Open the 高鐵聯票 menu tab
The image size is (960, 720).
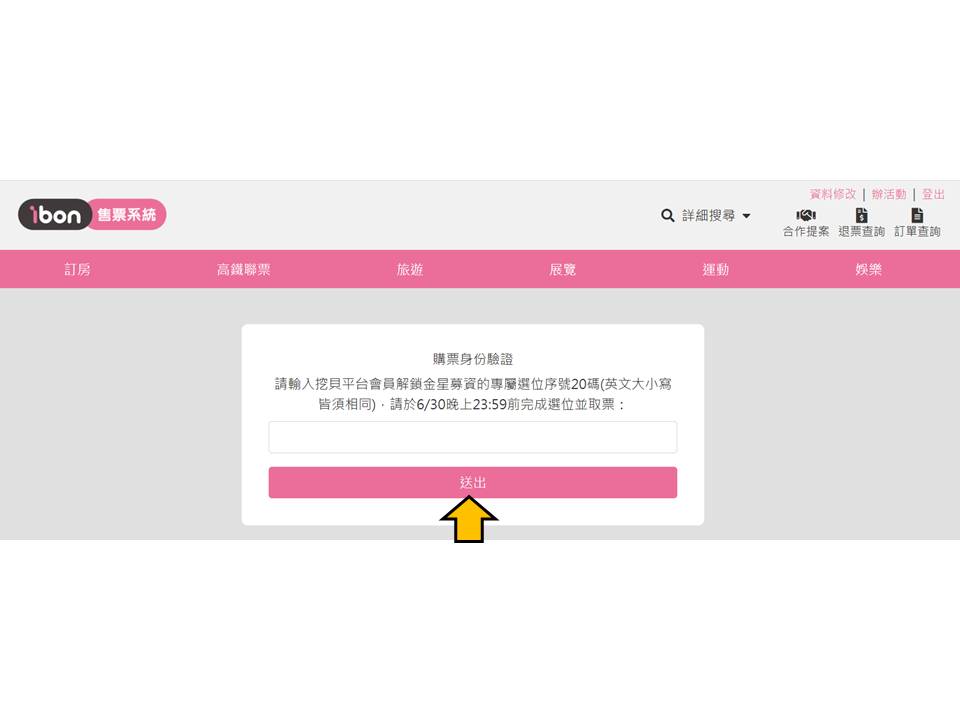click(244, 269)
